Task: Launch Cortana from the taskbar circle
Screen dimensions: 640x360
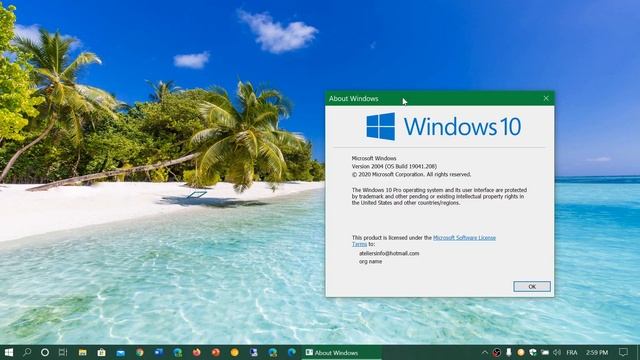Action: pyautogui.click(x=45, y=352)
